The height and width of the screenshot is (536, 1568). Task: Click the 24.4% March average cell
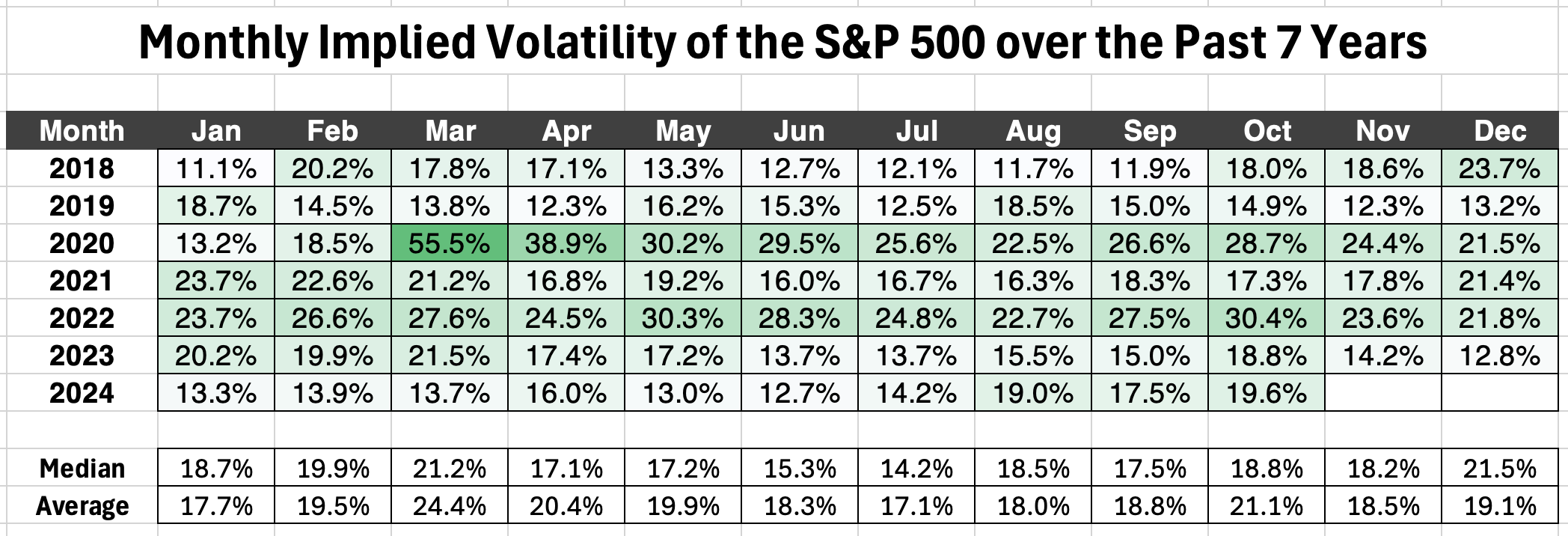(x=450, y=506)
